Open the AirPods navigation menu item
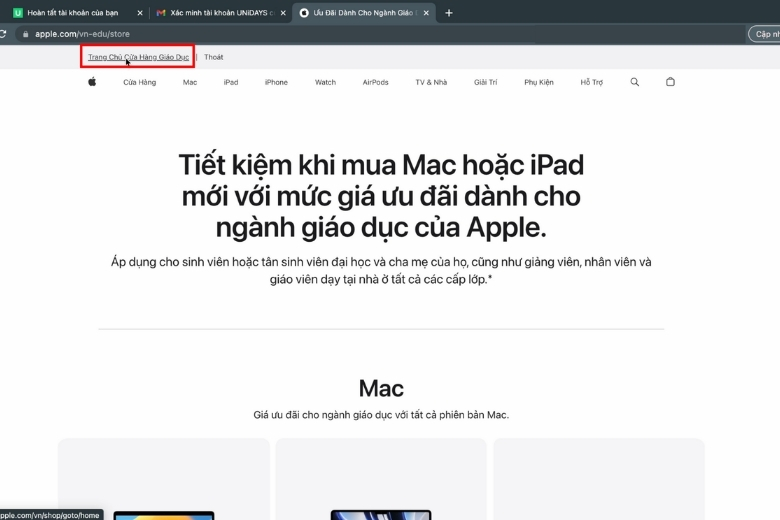 click(x=376, y=82)
